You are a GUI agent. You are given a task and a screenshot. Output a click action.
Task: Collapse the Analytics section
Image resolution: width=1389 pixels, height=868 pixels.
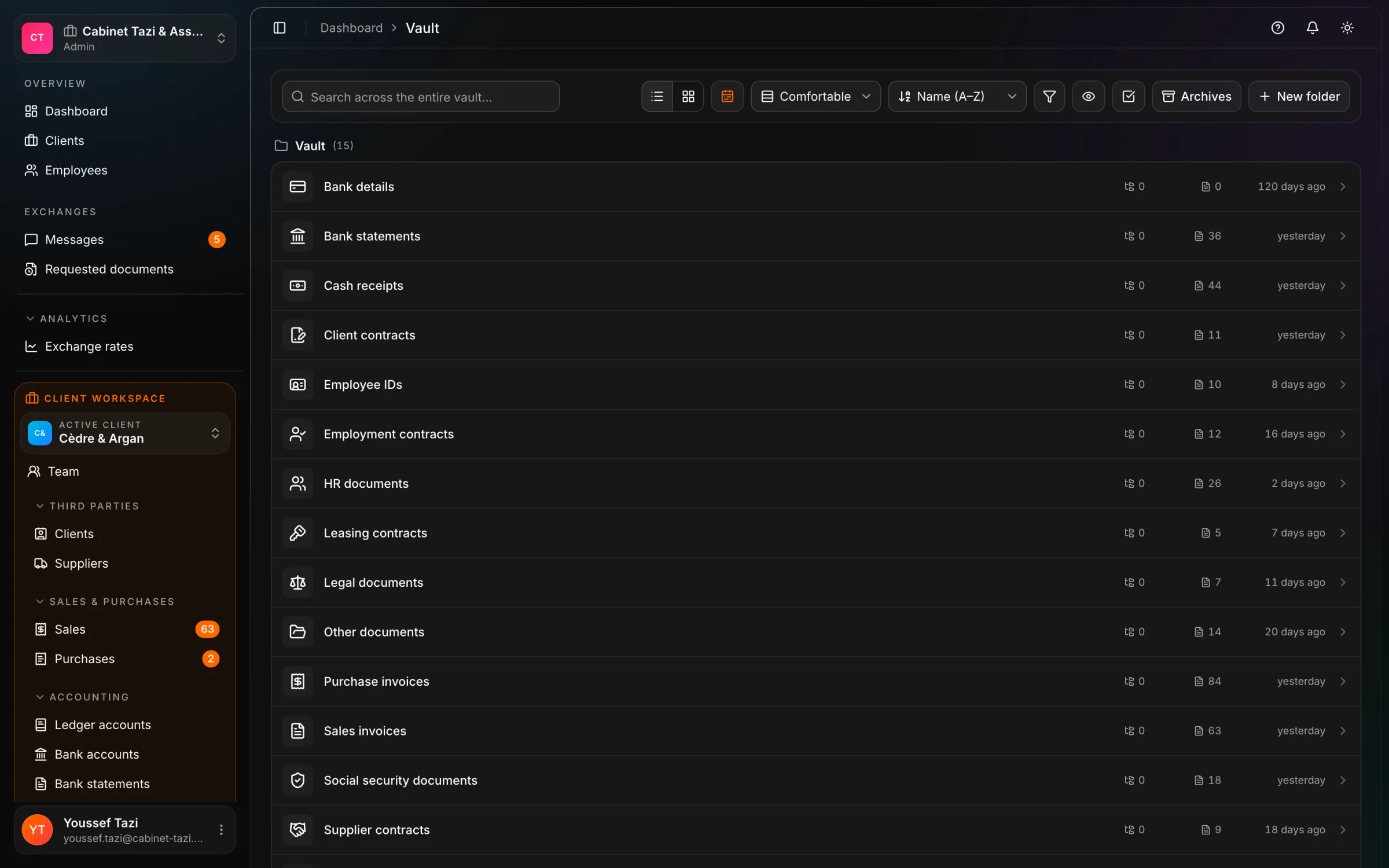pos(67,318)
